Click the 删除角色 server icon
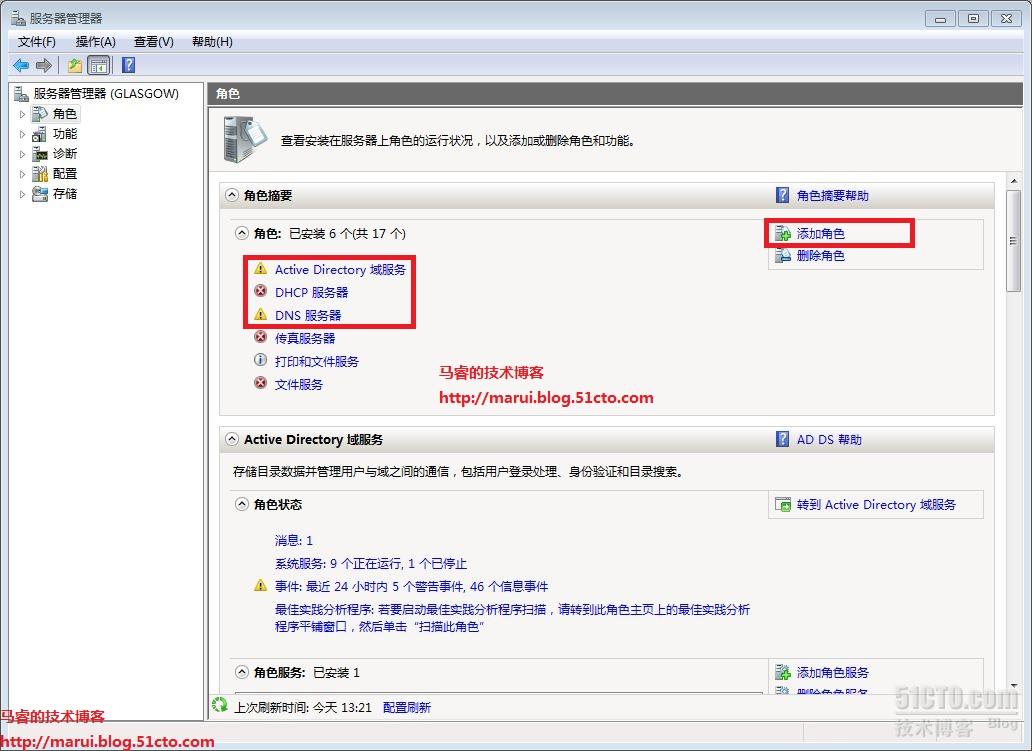The image size is (1032, 751). [x=783, y=255]
